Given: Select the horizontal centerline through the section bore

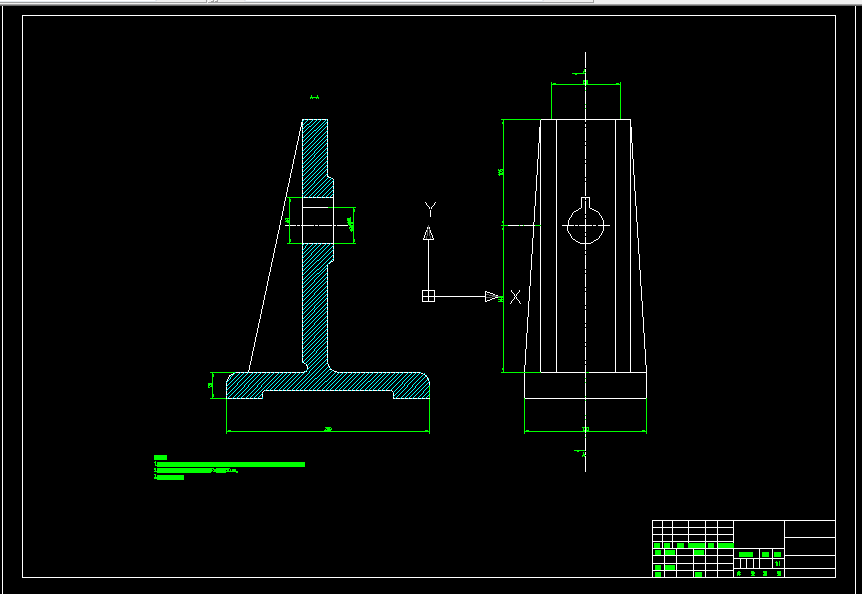Looking at the screenshot, I should tap(319, 225).
